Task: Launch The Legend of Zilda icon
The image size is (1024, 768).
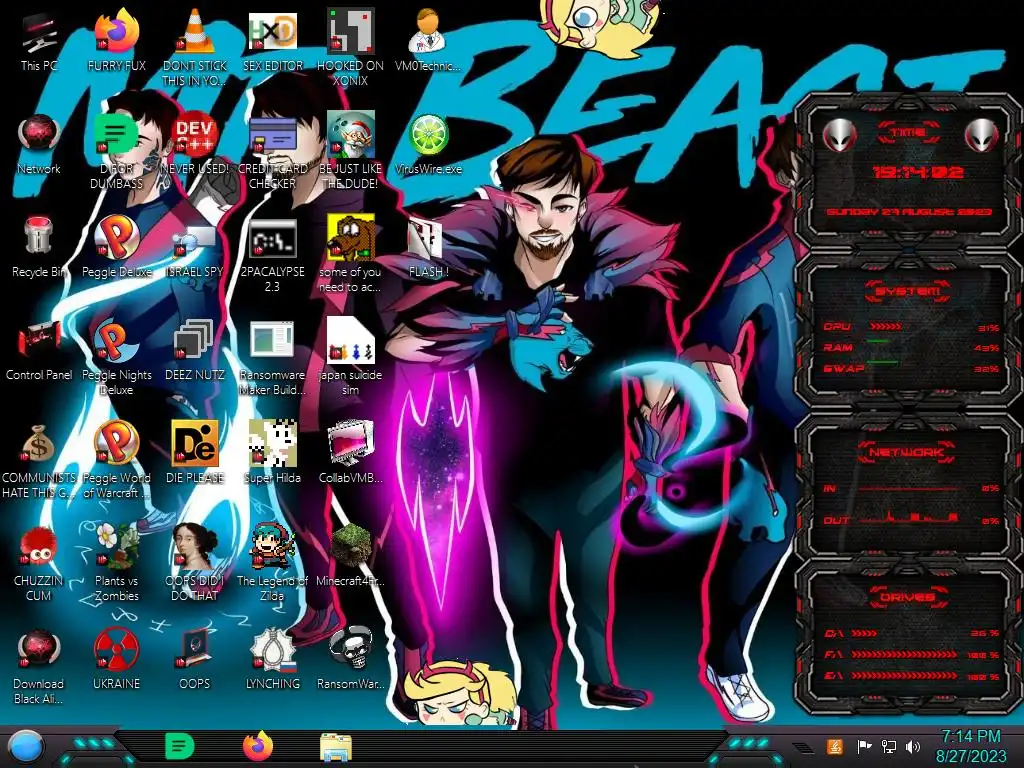Action: 272,563
